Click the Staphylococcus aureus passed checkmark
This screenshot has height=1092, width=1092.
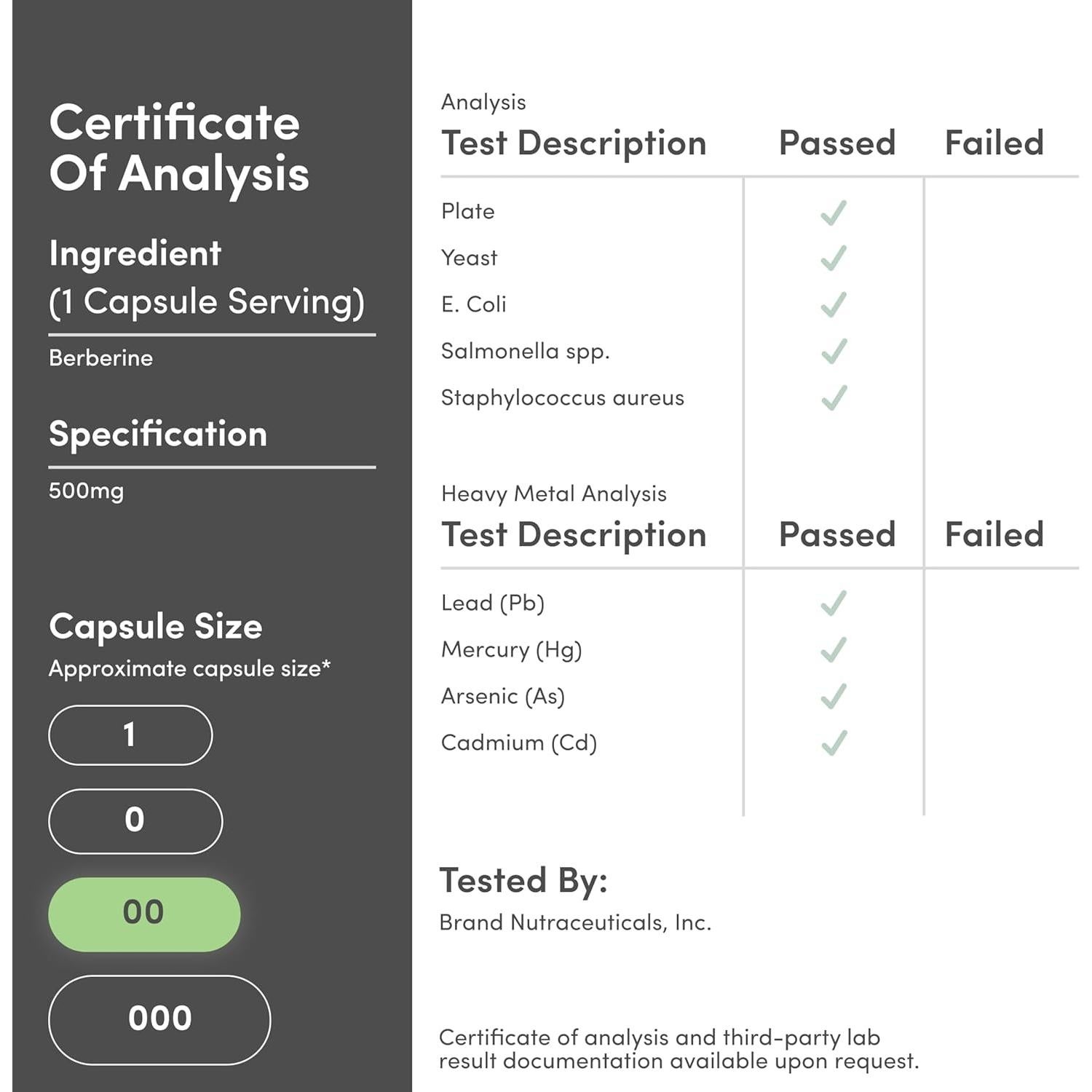pyautogui.click(x=834, y=398)
